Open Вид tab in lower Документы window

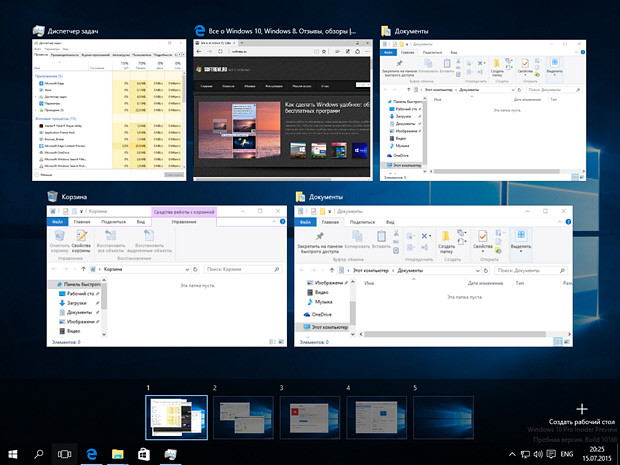click(x=390, y=222)
